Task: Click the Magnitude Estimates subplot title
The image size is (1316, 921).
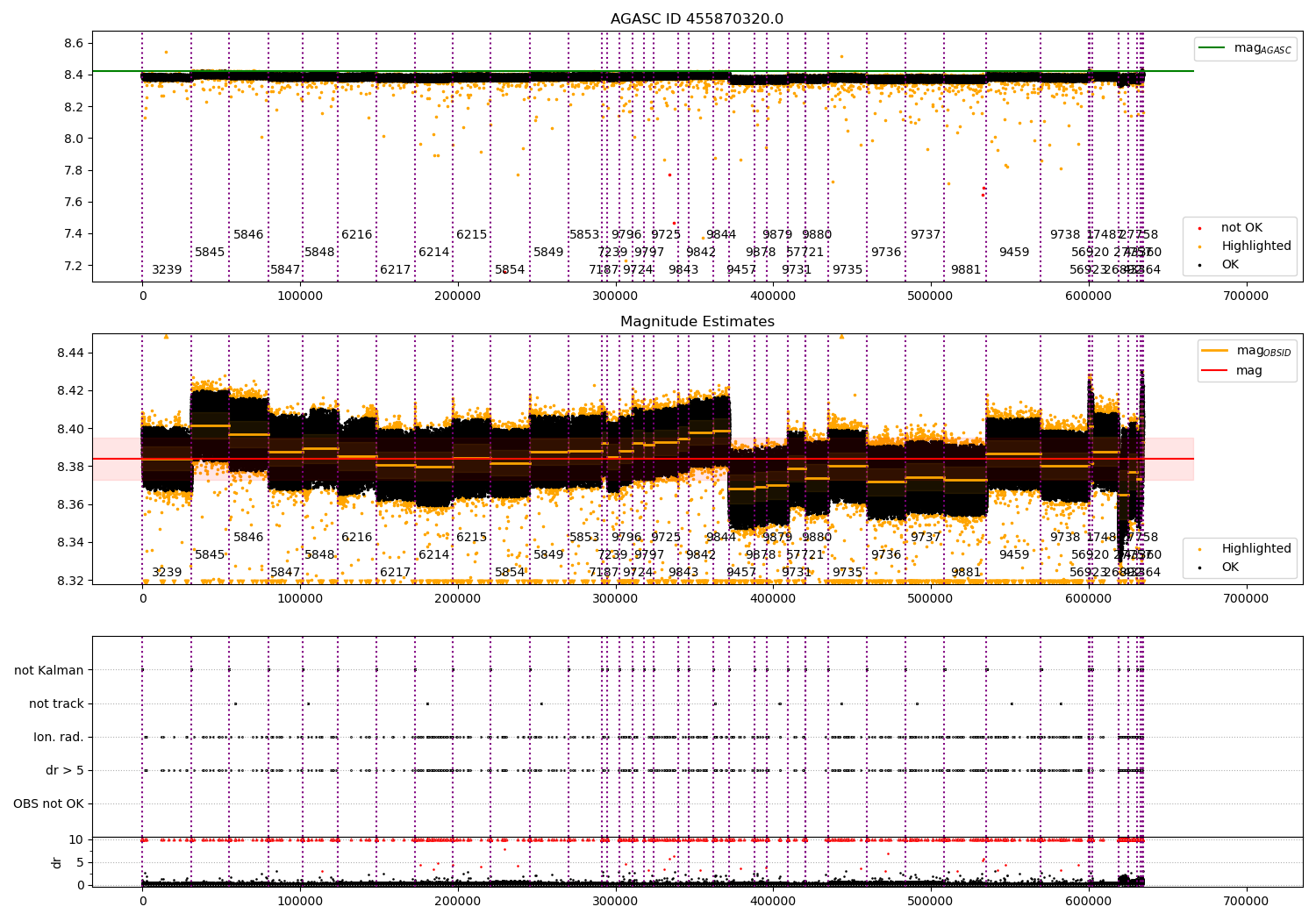Action: 697,322
